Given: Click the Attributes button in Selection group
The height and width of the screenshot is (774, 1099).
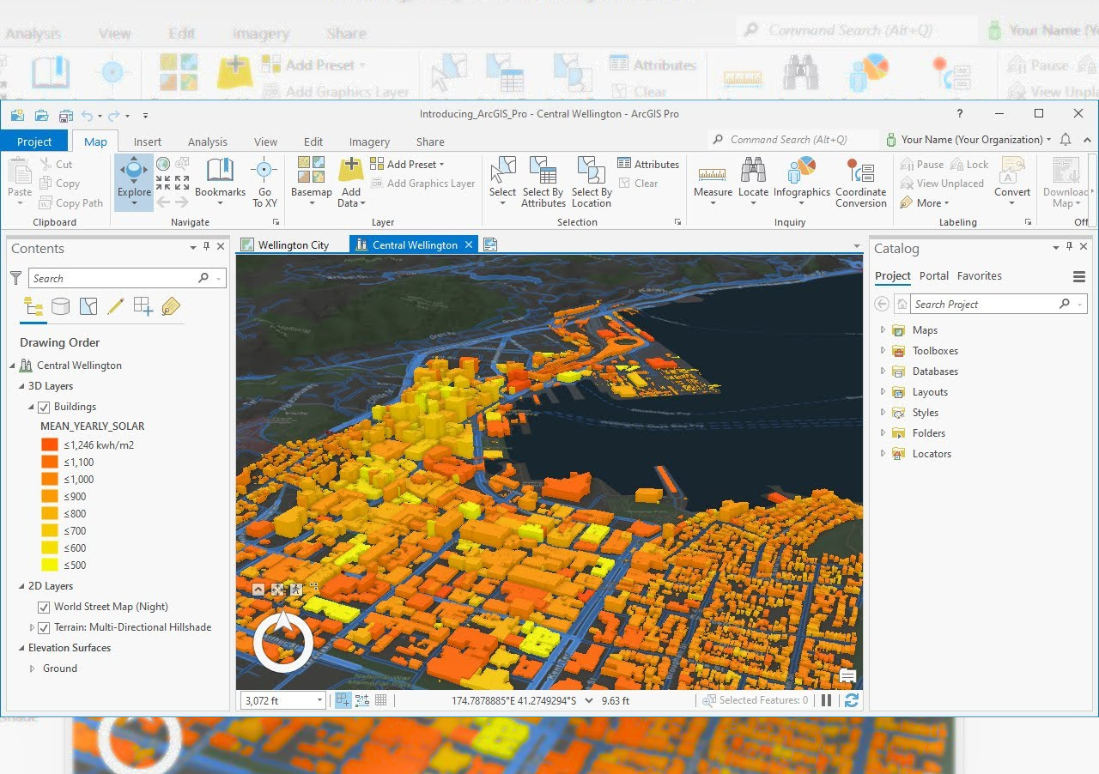Looking at the screenshot, I should (x=648, y=164).
